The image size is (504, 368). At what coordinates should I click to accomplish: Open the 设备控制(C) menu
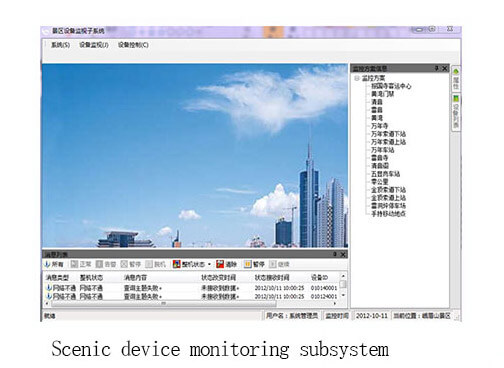point(133,45)
